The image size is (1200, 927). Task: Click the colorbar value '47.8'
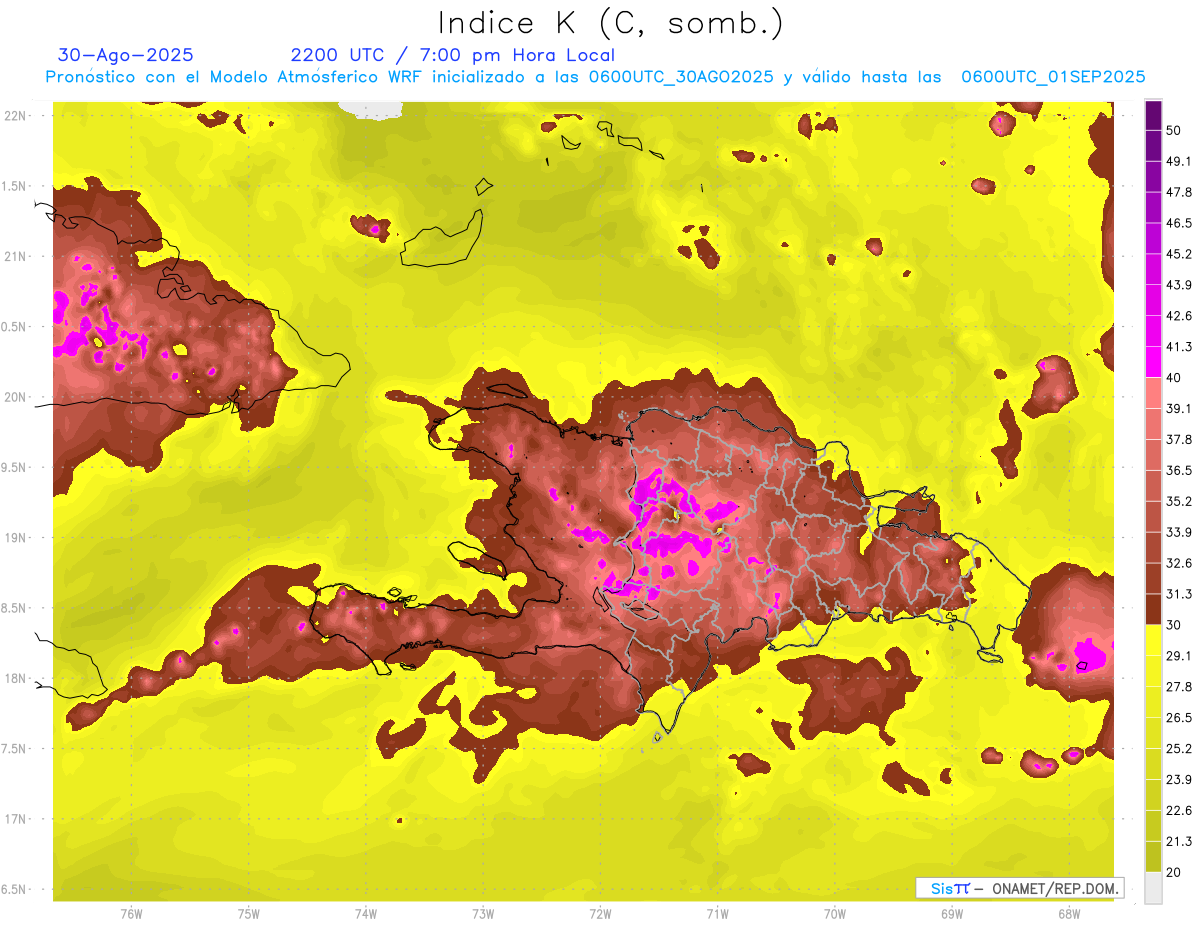pyautogui.click(x=1178, y=192)
